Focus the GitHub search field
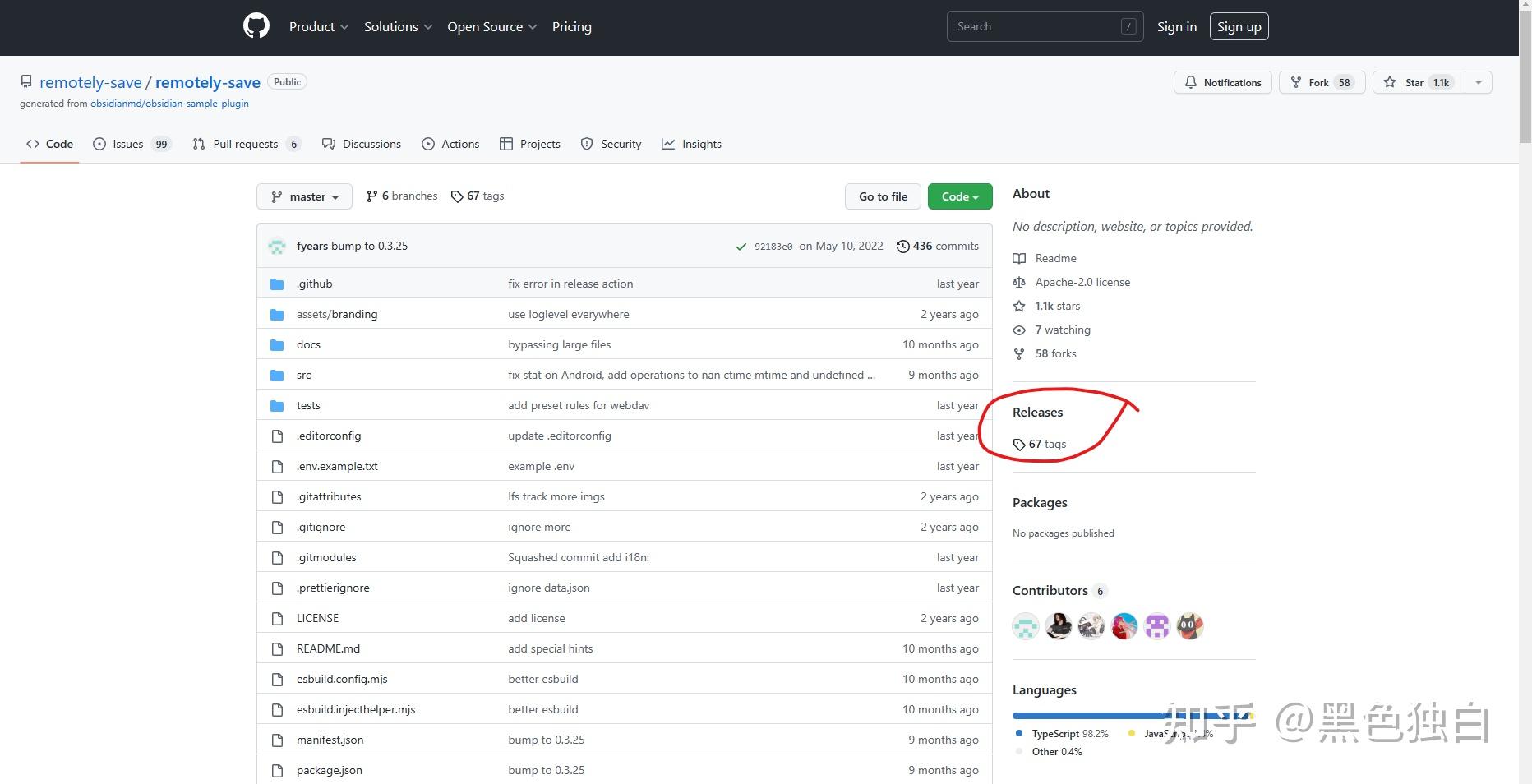 click(1045, 26)
